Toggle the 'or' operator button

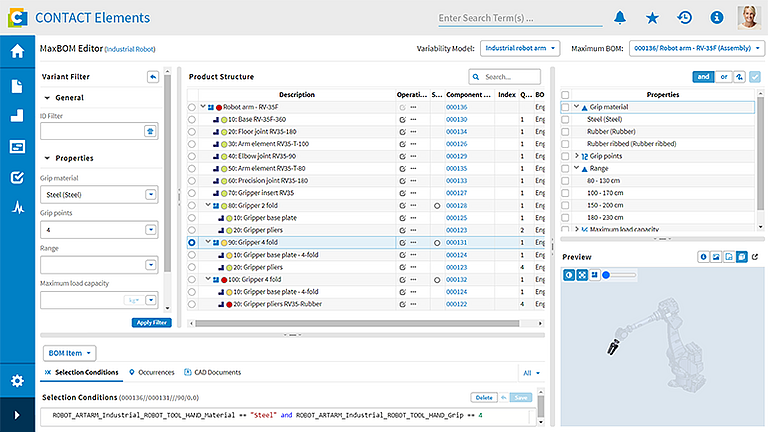[723, 77]
